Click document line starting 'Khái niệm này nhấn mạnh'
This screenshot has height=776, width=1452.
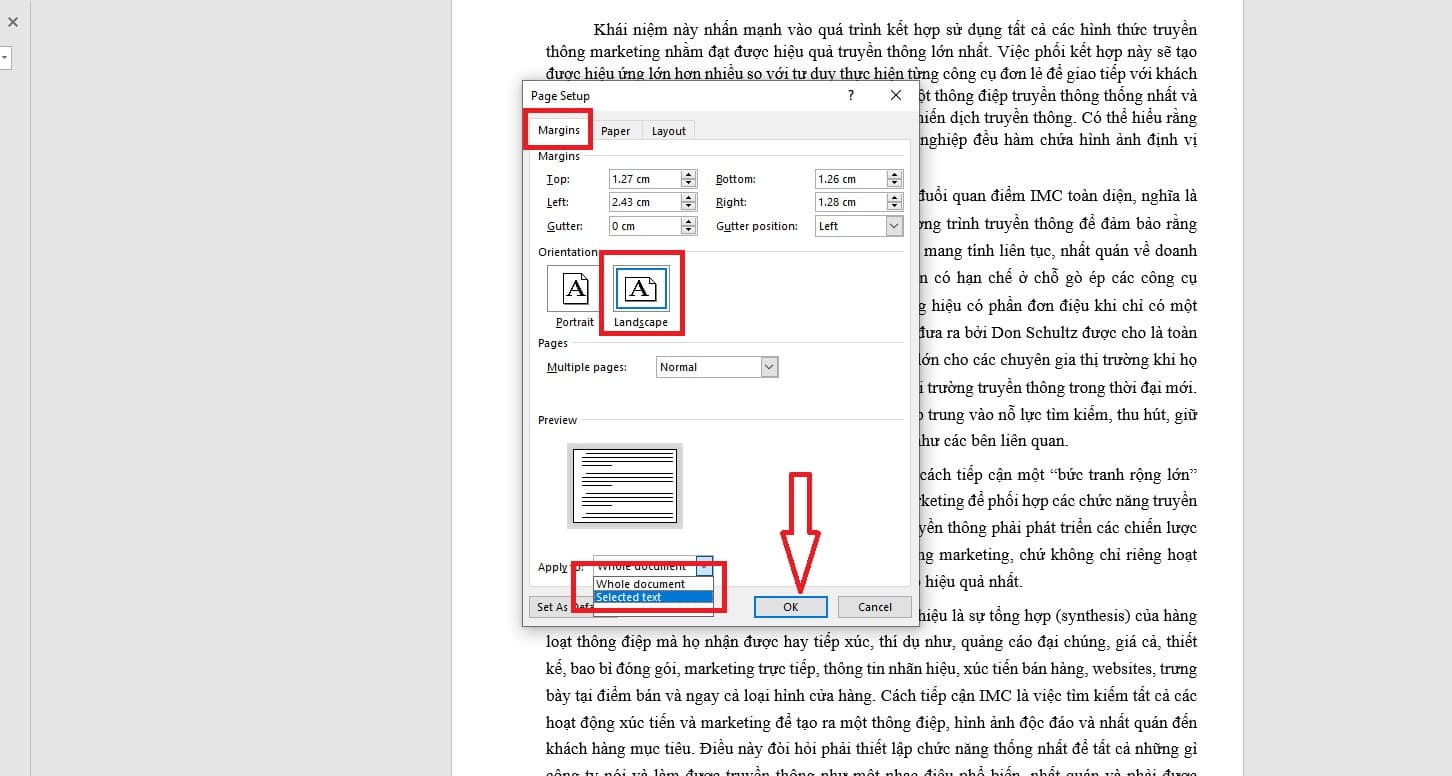click(894, 29)
